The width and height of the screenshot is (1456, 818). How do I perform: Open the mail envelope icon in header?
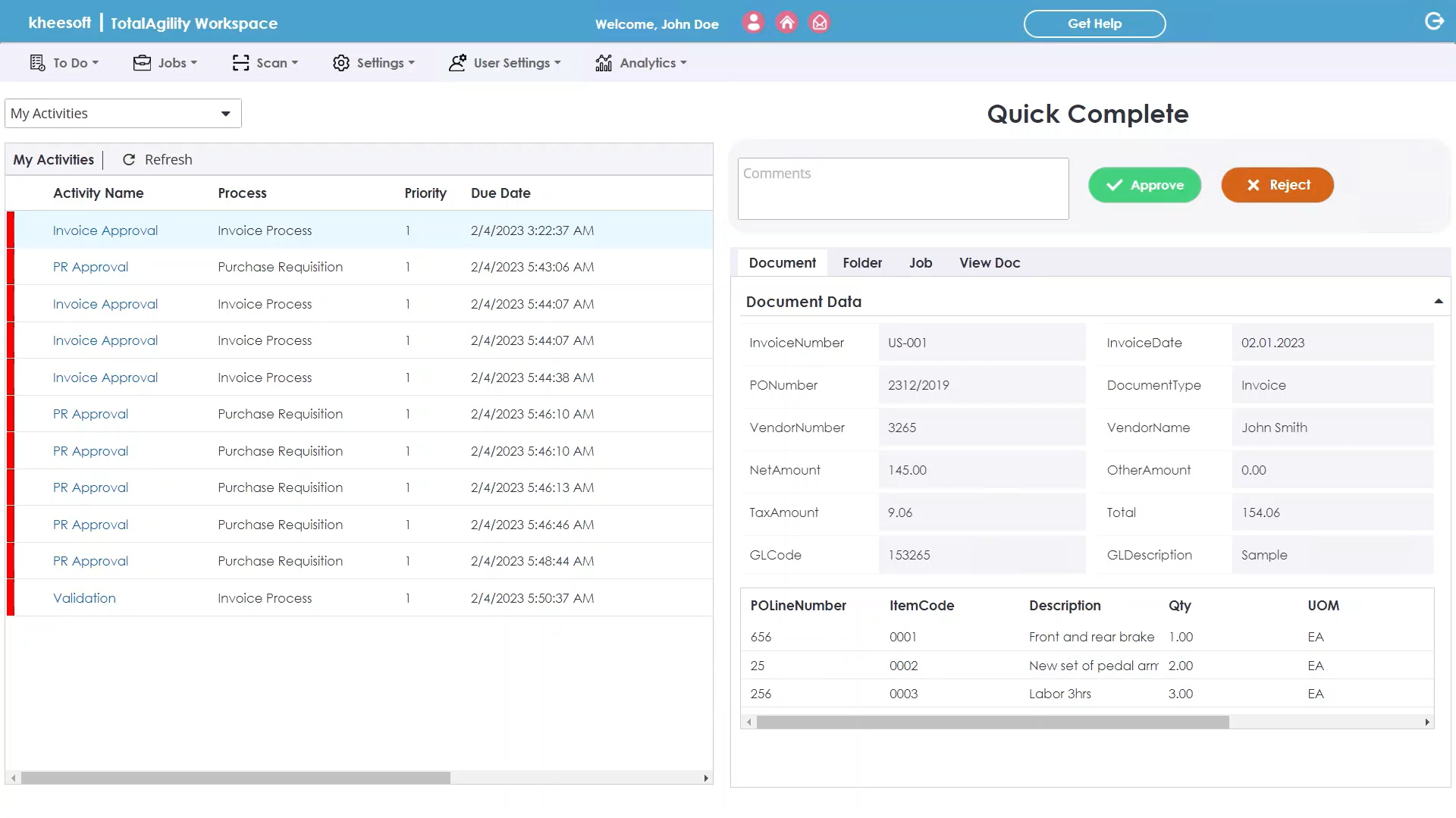coord(820,23)
